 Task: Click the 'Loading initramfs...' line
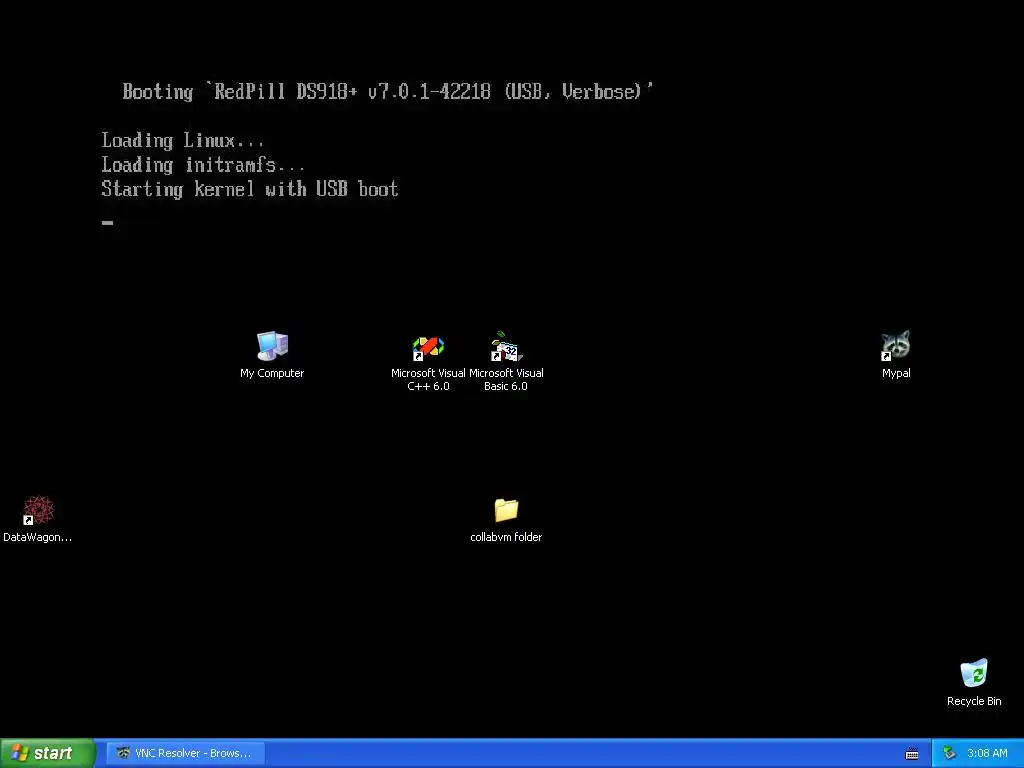(203, 165)
